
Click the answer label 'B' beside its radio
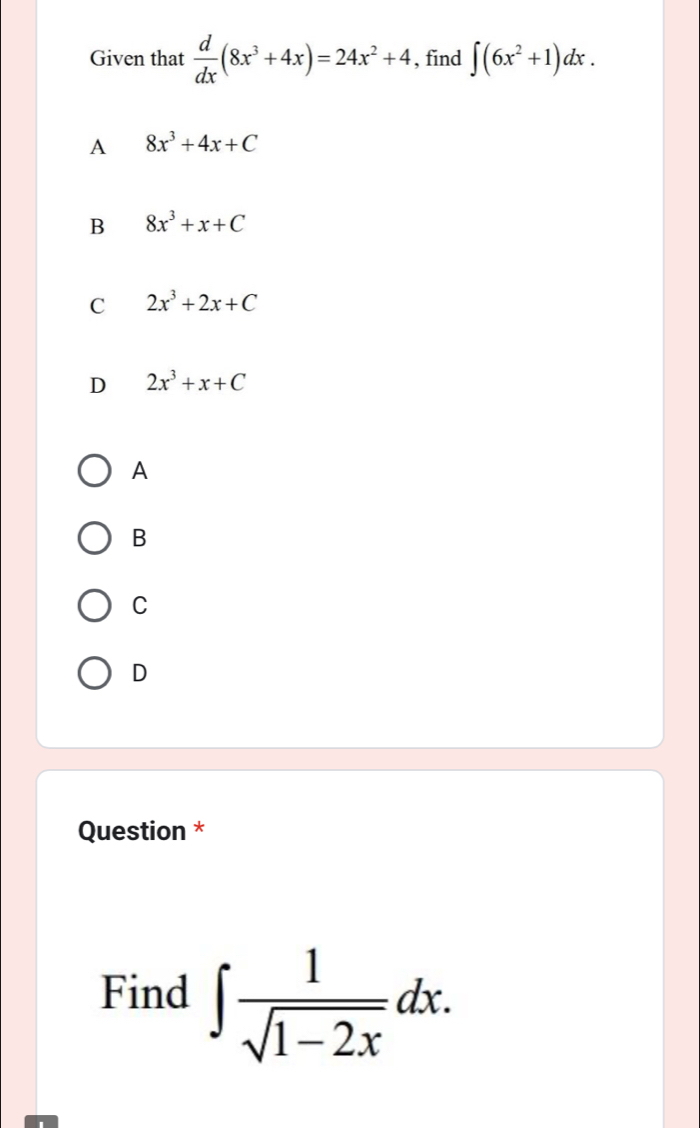coord(139,538)
